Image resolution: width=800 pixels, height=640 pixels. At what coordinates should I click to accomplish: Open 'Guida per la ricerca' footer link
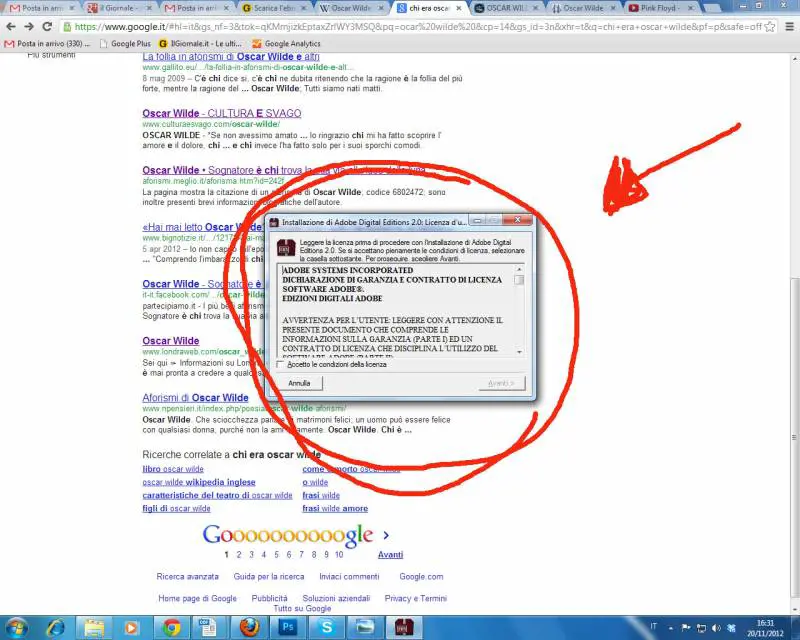pos(269,577)
